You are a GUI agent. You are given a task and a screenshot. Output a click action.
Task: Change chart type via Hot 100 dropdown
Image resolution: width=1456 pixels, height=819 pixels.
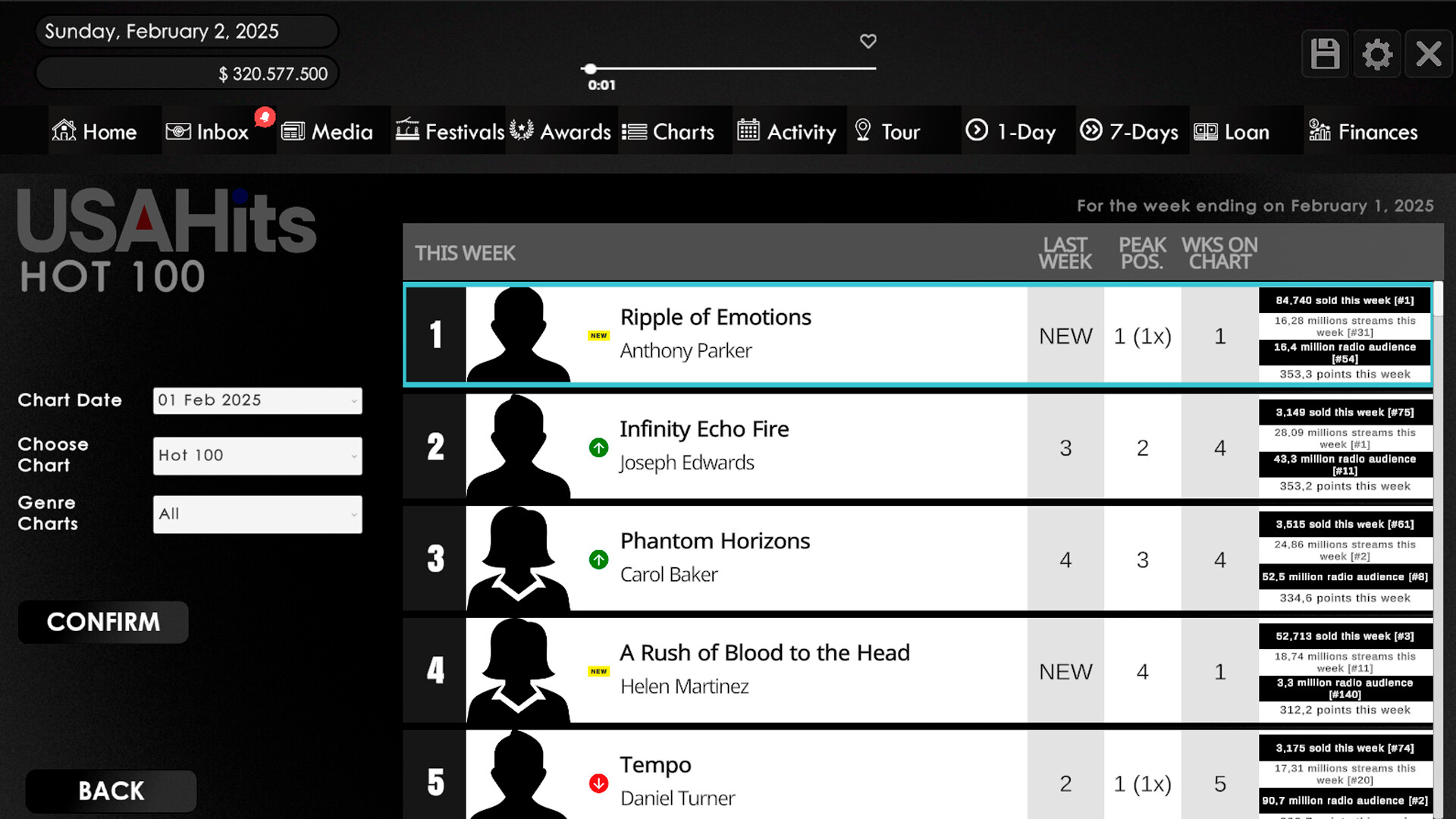(x=257, y=456)
